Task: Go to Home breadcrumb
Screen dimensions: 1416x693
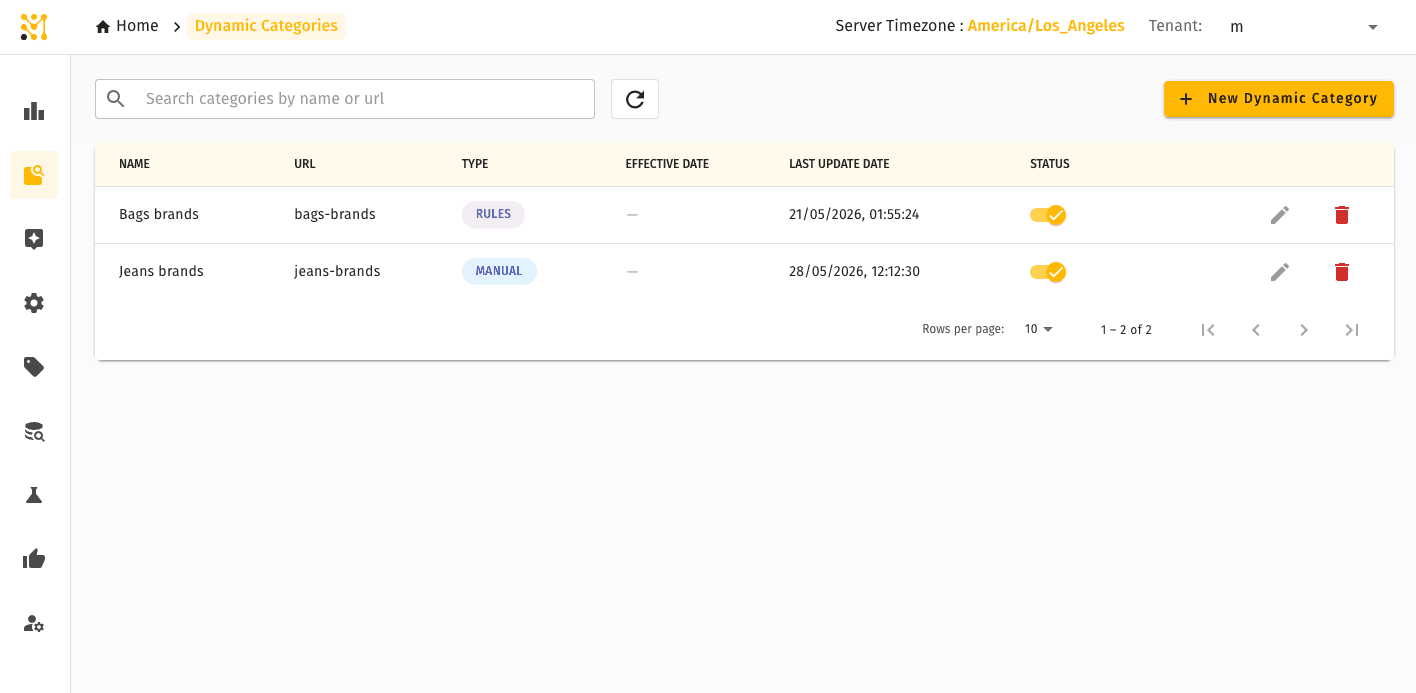Action: point(127,26)
